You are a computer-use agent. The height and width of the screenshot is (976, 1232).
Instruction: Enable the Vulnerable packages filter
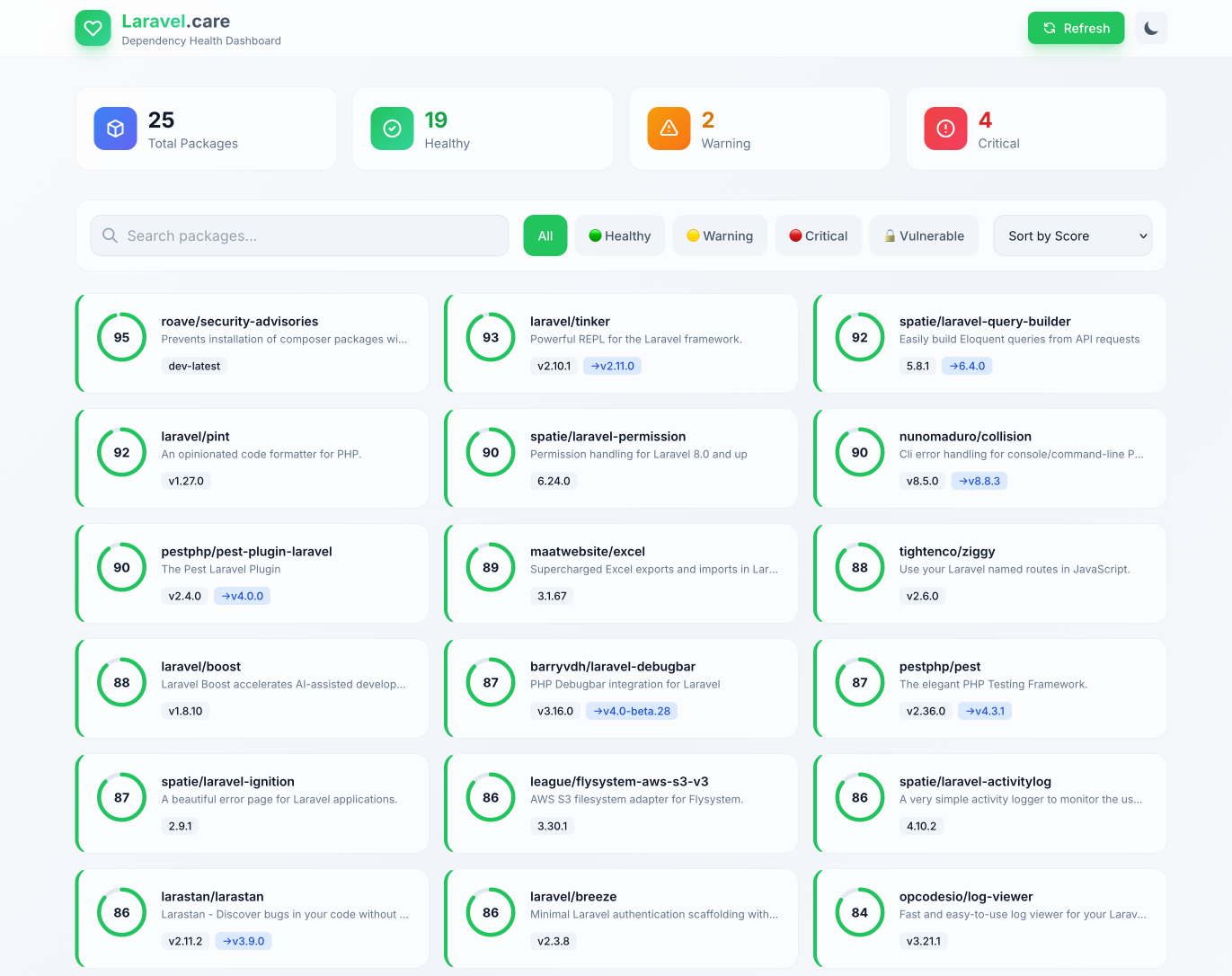pos(924,235)
